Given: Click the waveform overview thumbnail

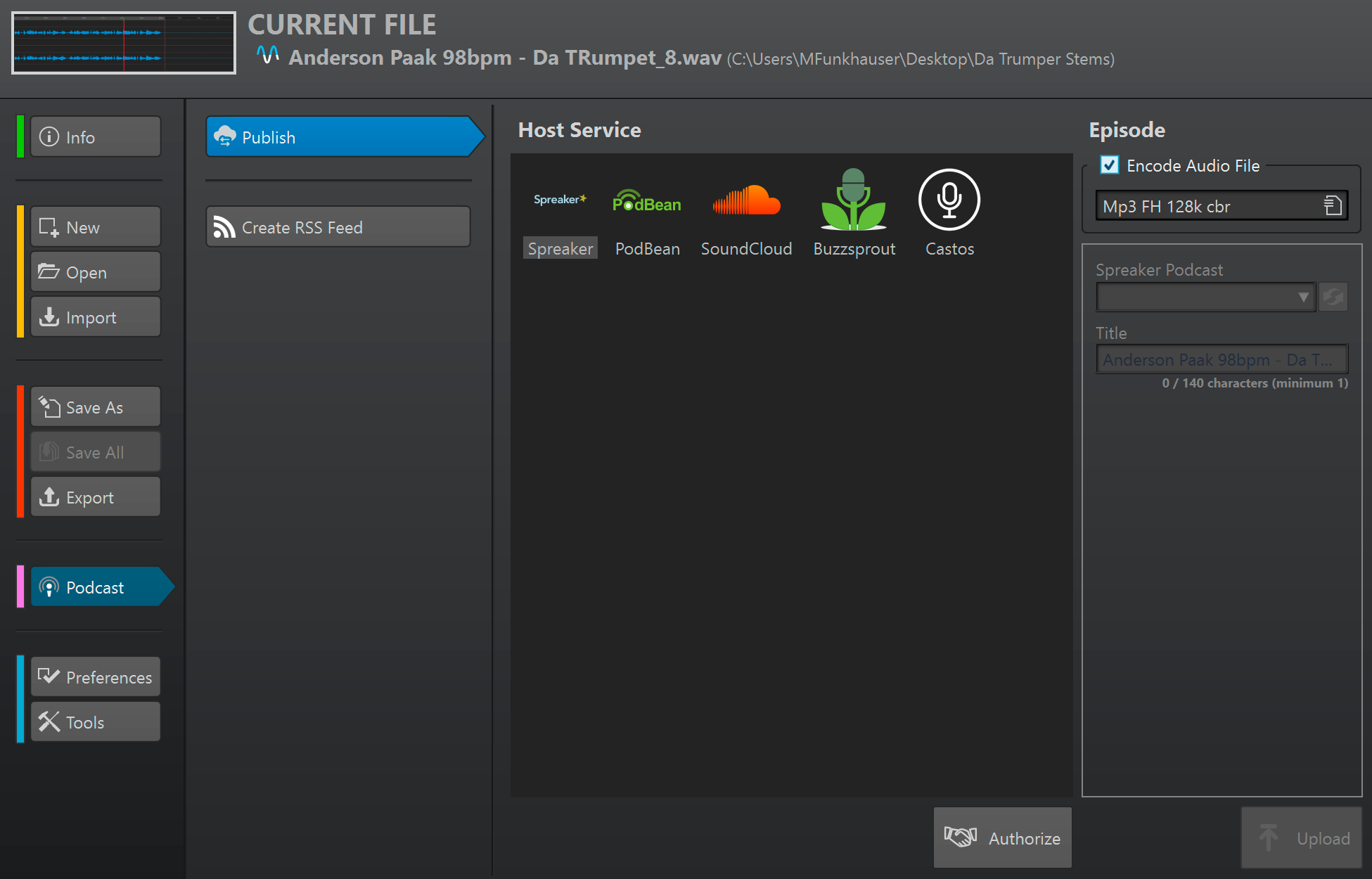Looking at the screenshot, I should coord(124,43).
